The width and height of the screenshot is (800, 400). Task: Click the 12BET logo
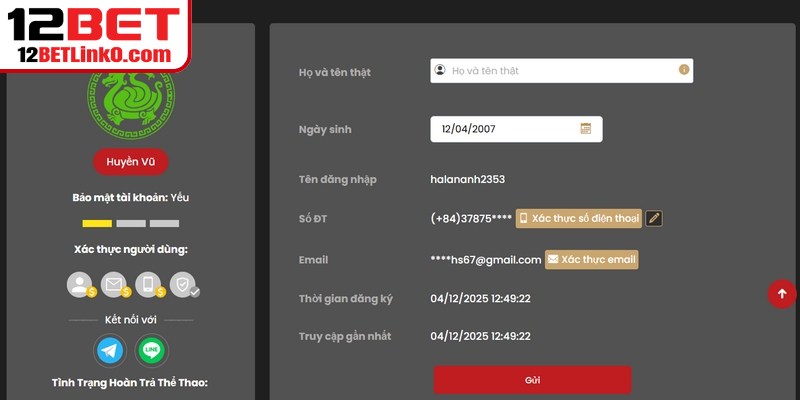tap(95, 21)
